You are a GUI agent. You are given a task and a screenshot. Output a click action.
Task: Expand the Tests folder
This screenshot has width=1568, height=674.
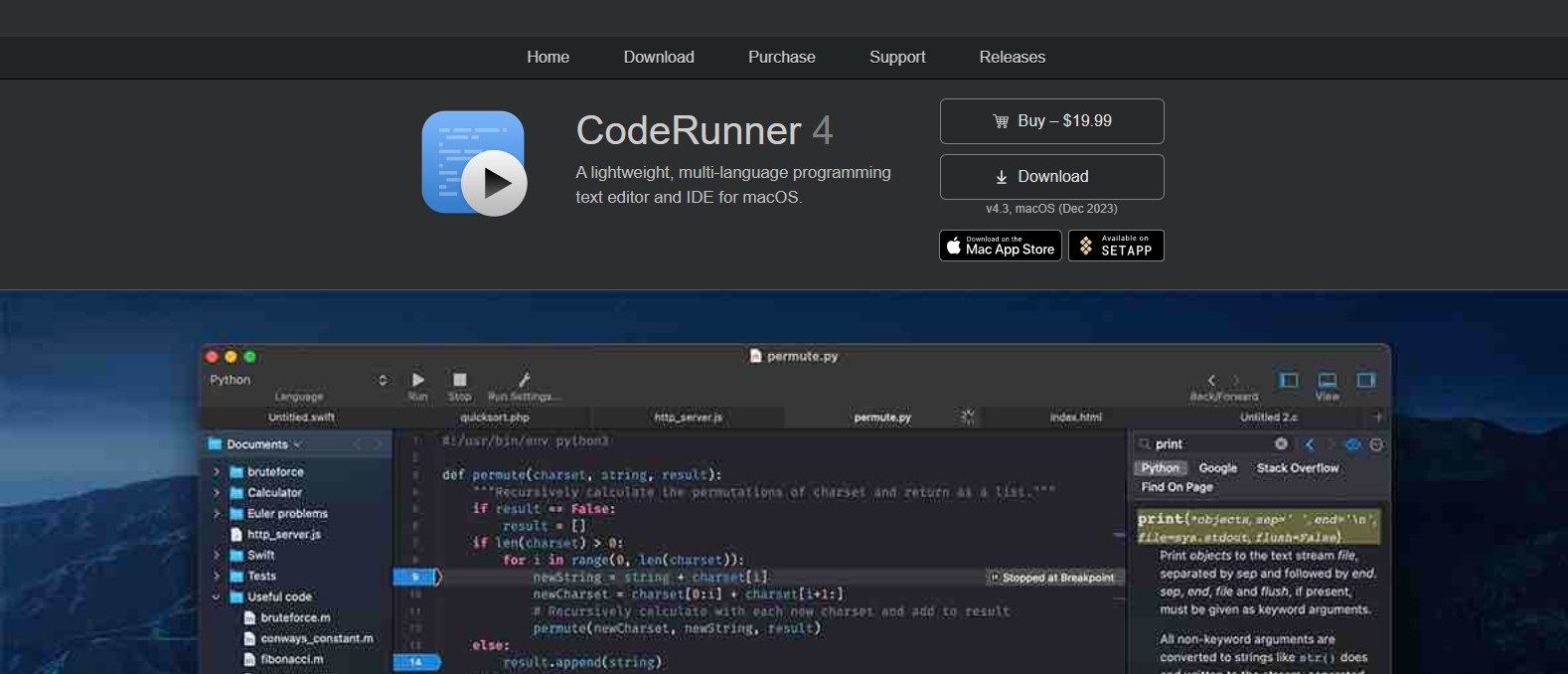point(216,576)
